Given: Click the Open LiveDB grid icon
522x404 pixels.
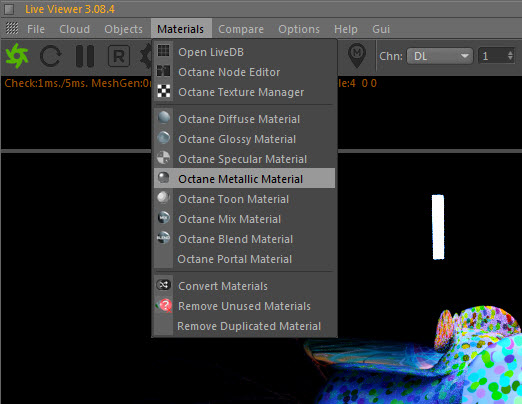Looking at the screenshot, I should (163, 51).
